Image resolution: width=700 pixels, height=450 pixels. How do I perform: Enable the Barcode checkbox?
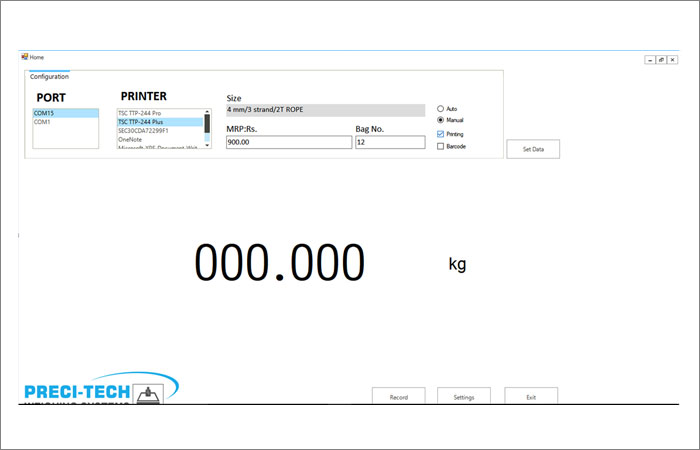pos(441,146)
